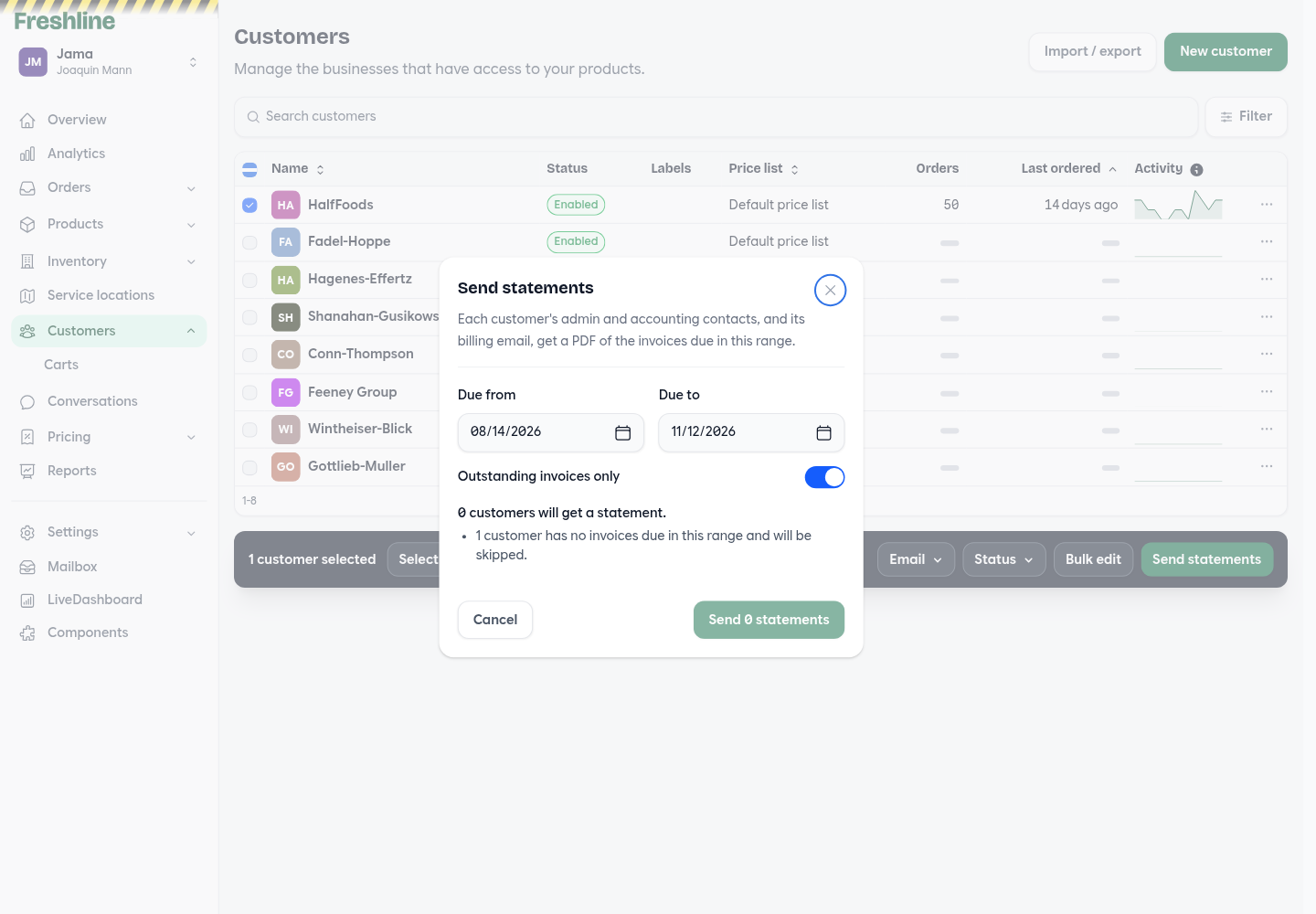Open Feeney Group customer name

(352, 392)
